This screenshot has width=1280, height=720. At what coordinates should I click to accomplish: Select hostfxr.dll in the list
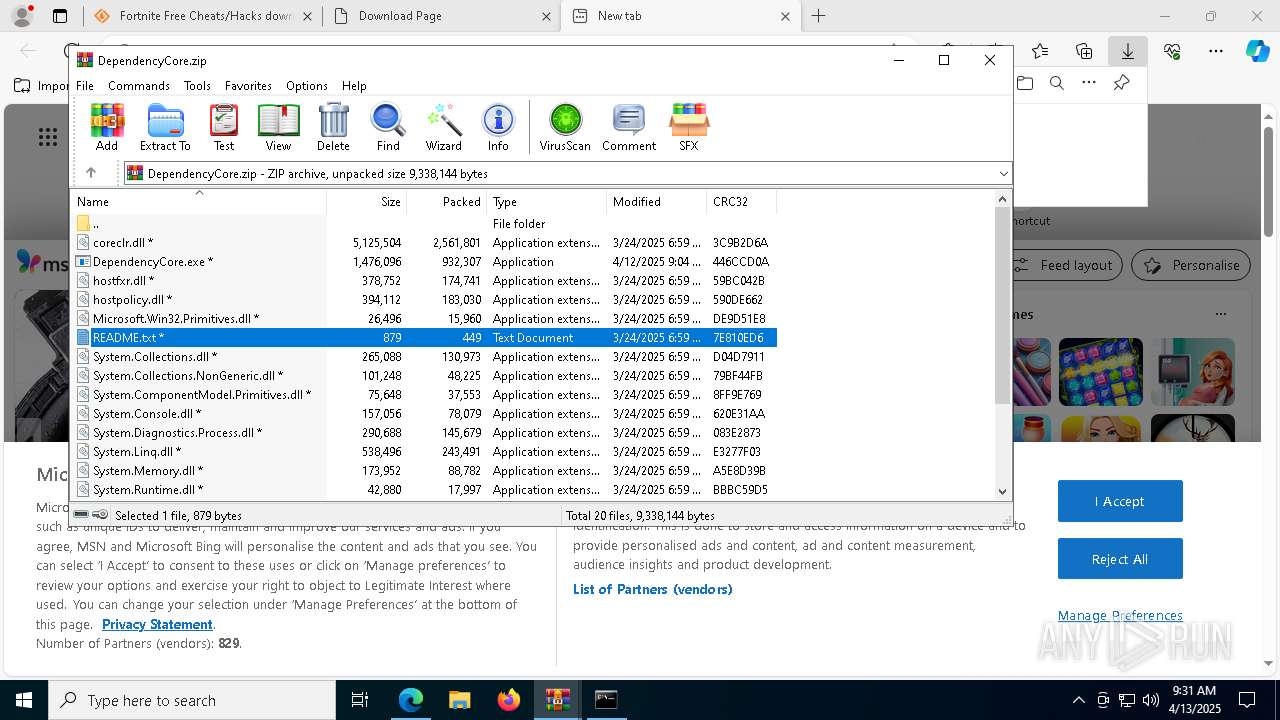[x=425, y=280]
